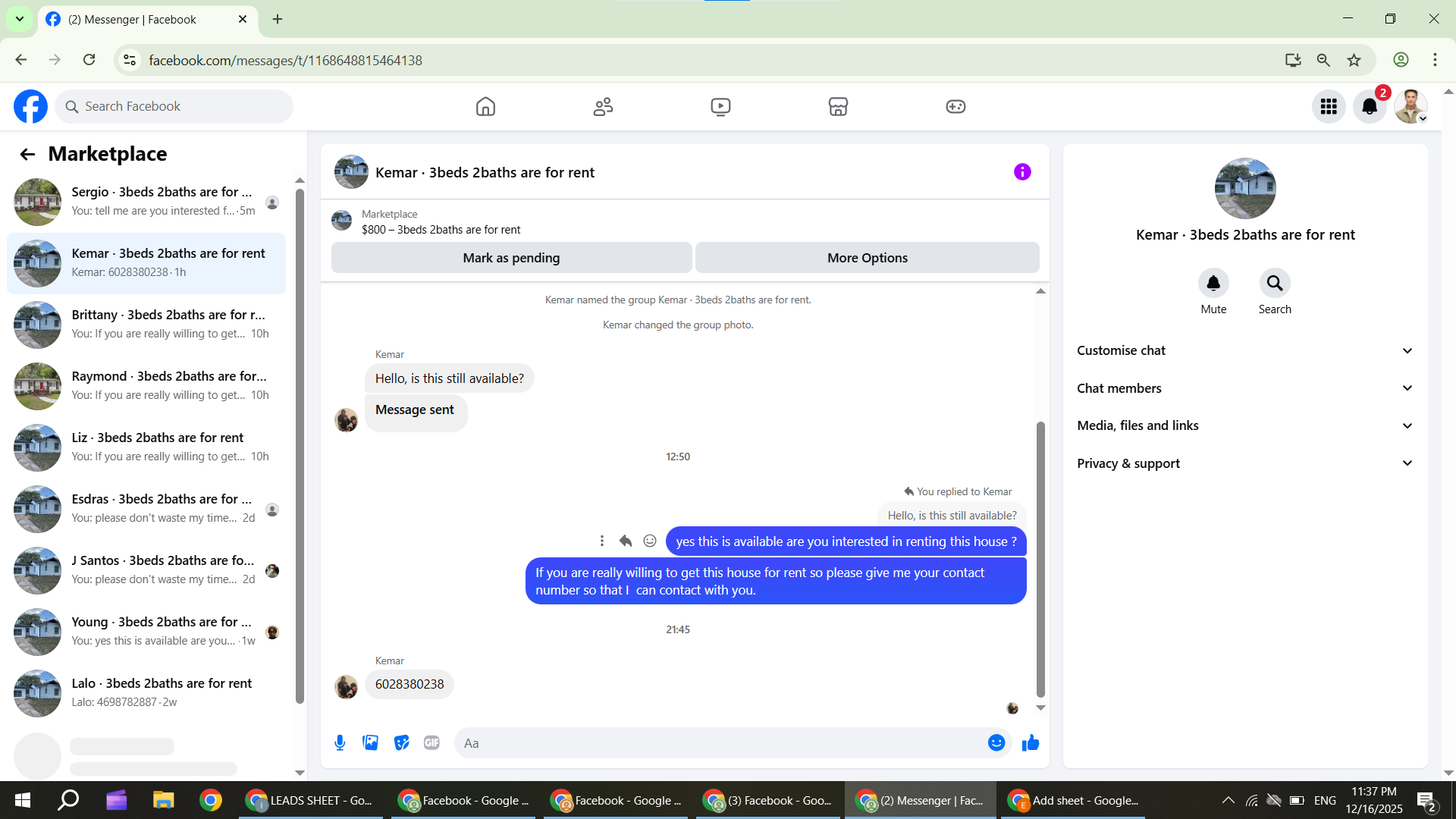The image size is (1456, 819).
Task: Click More Options button
Action: pyautogui.click(x=868, y=258)
